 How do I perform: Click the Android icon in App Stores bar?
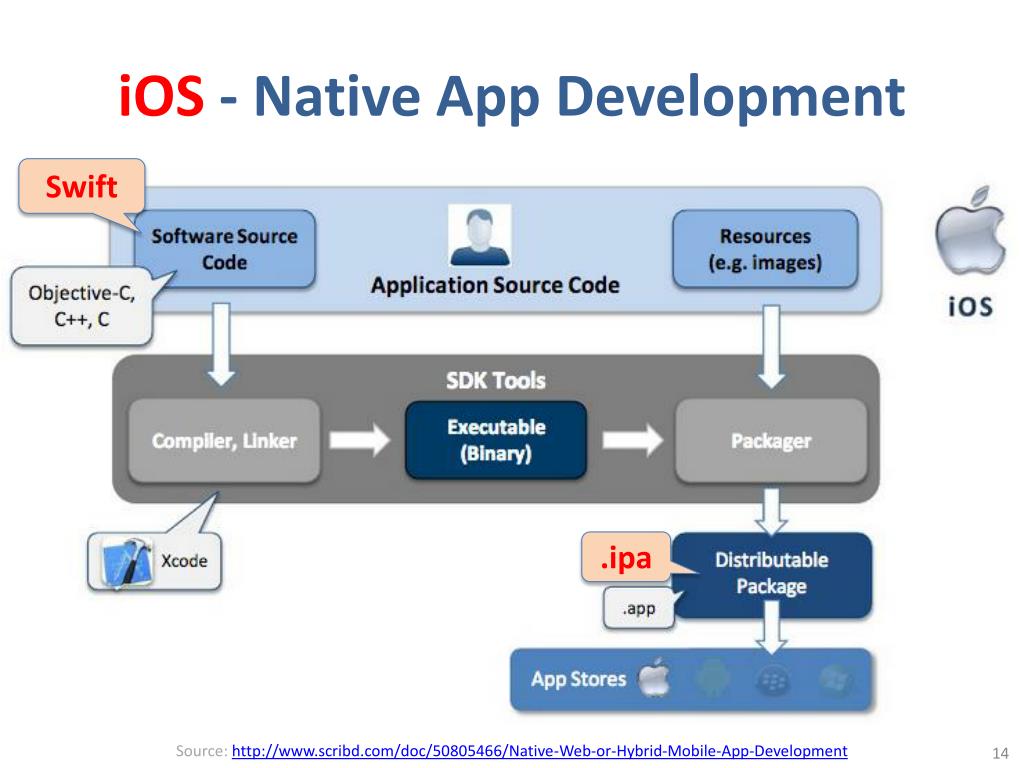click(714, 679)
